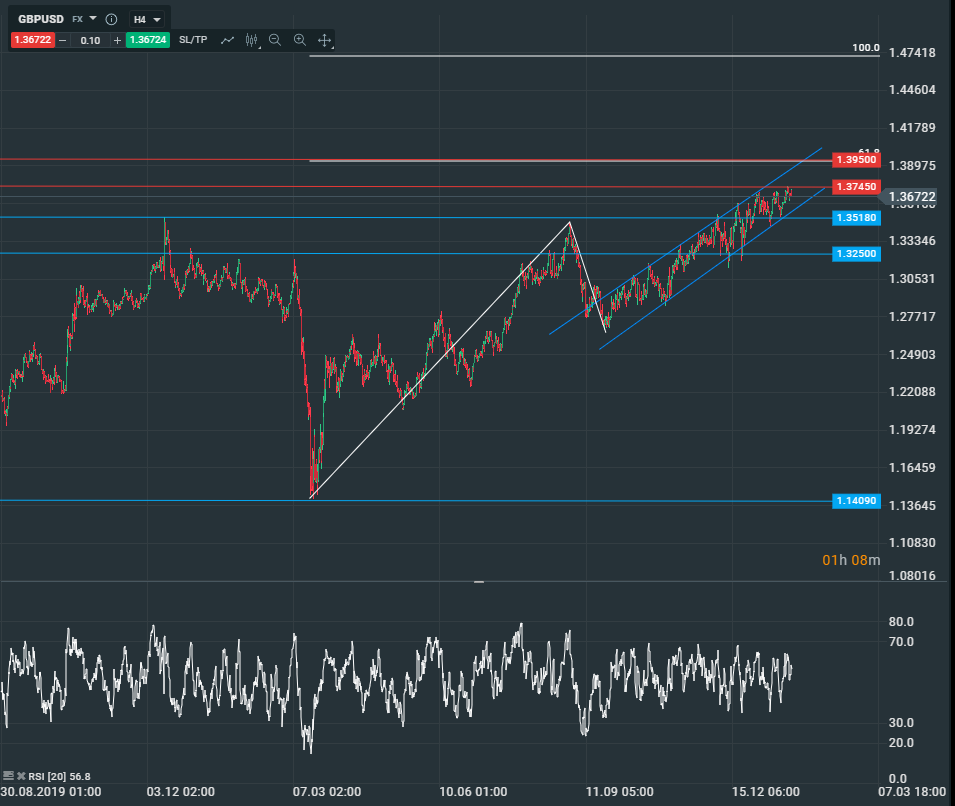Buy at green price 1.36724

pyautogui.click(x=147, y=40)
